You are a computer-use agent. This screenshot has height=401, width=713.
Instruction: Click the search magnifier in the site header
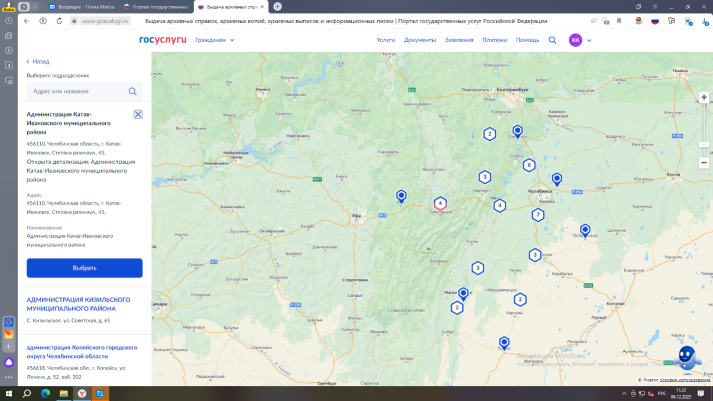(x=552, y=40)
